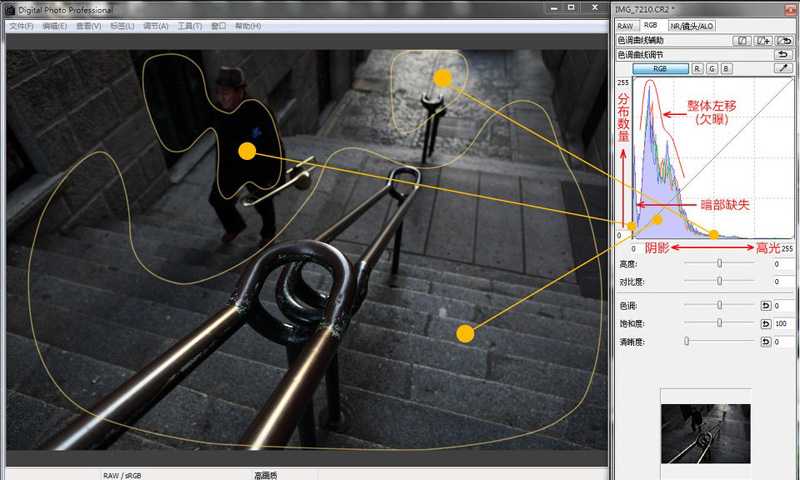Screen dimensions: 800x480
Task: Click the 饱和度 value field showing 100
Action: coord(783,323)
